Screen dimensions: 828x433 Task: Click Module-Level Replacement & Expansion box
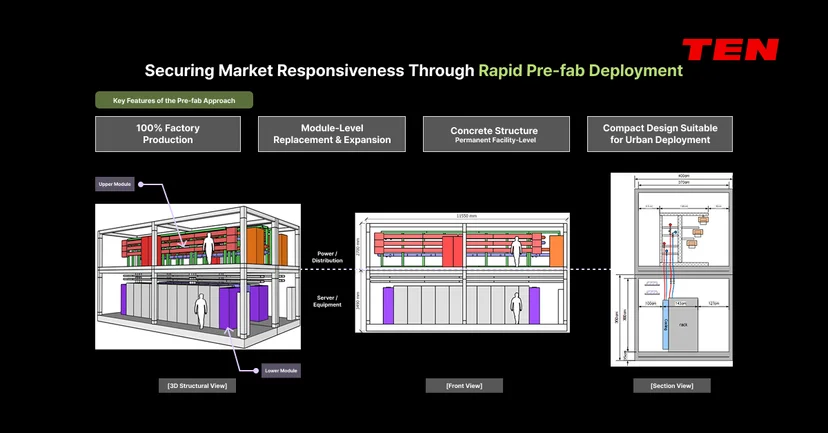[x=332, y=134]
